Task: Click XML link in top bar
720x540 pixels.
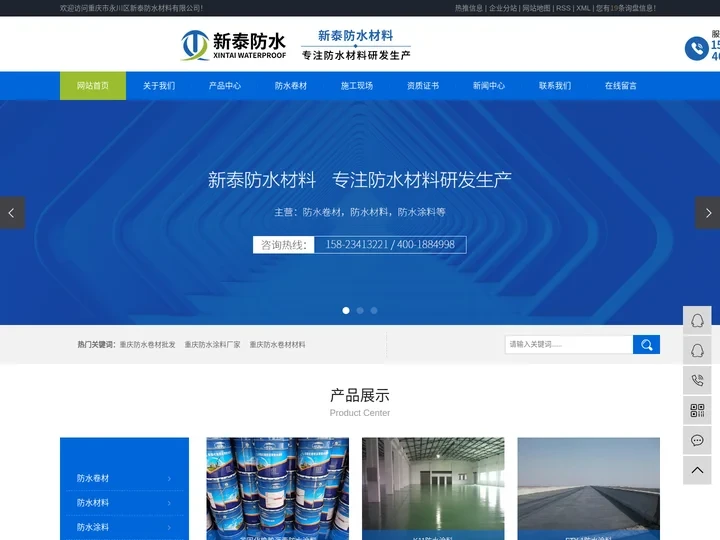Action: 583,8
